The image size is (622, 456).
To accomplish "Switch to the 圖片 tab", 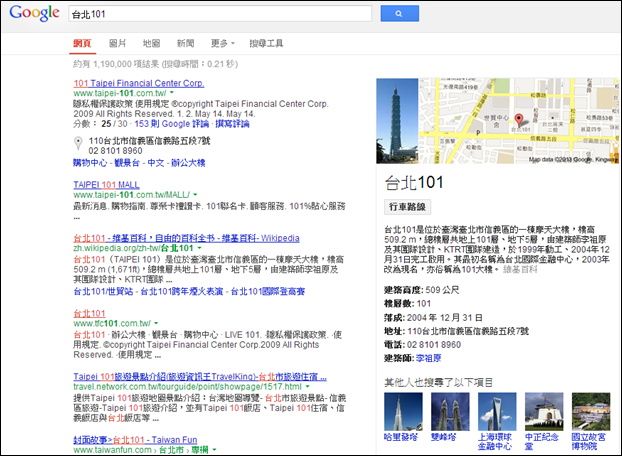I will [x=117, y=43].
